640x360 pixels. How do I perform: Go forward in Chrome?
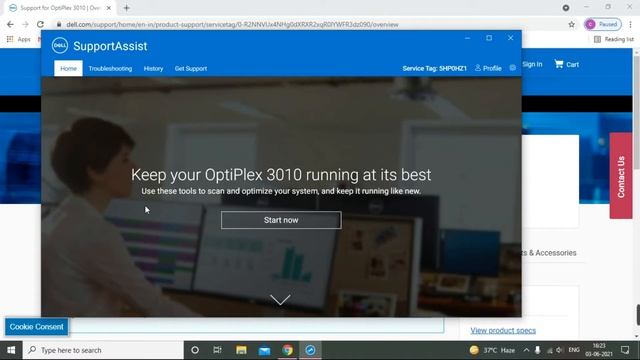pyautogui.click(x=25, y=24)
